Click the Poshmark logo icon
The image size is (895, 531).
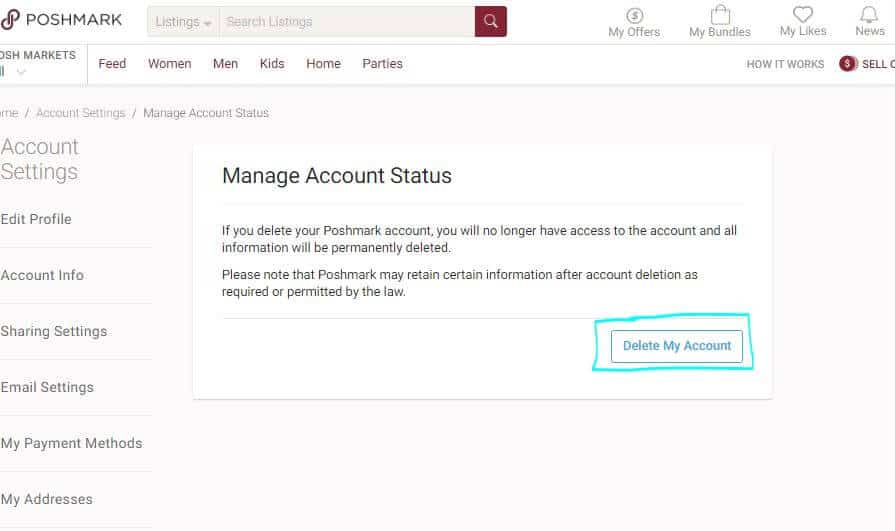[10, 20]
